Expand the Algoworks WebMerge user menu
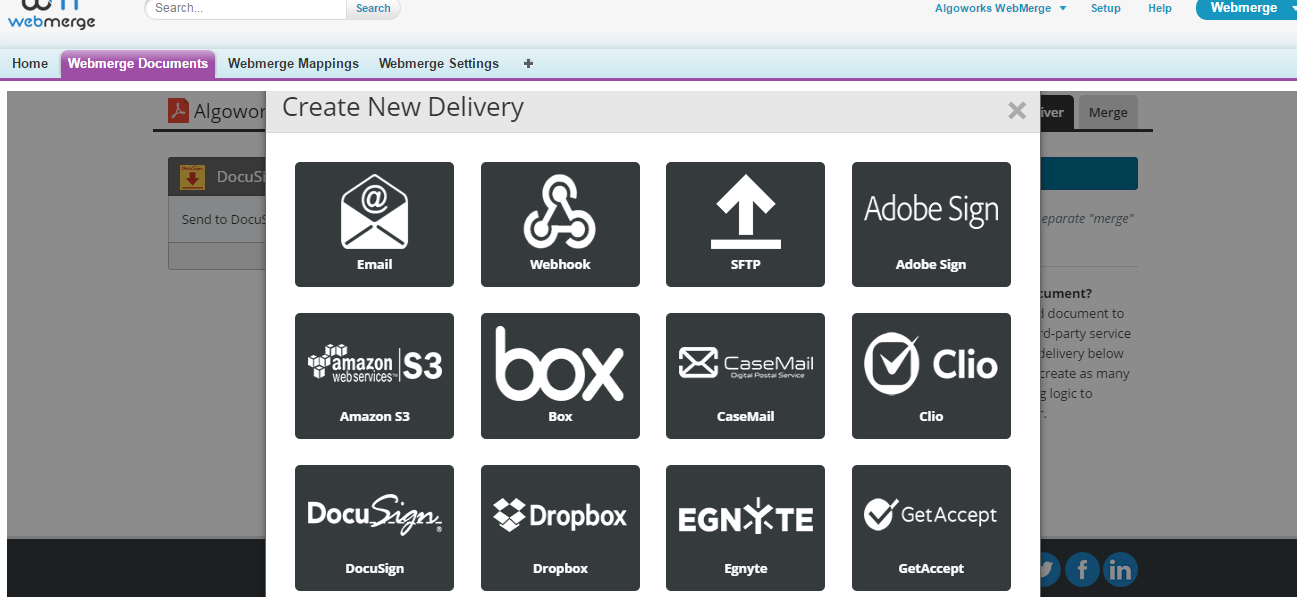The height and width of the screenshot is (597, 1297). click(x=1000, y=8)
